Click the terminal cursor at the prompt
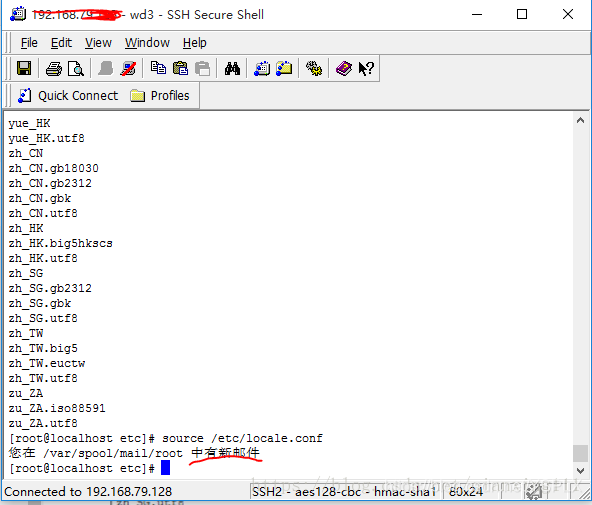The image size is (592, 505). (165, 468)
